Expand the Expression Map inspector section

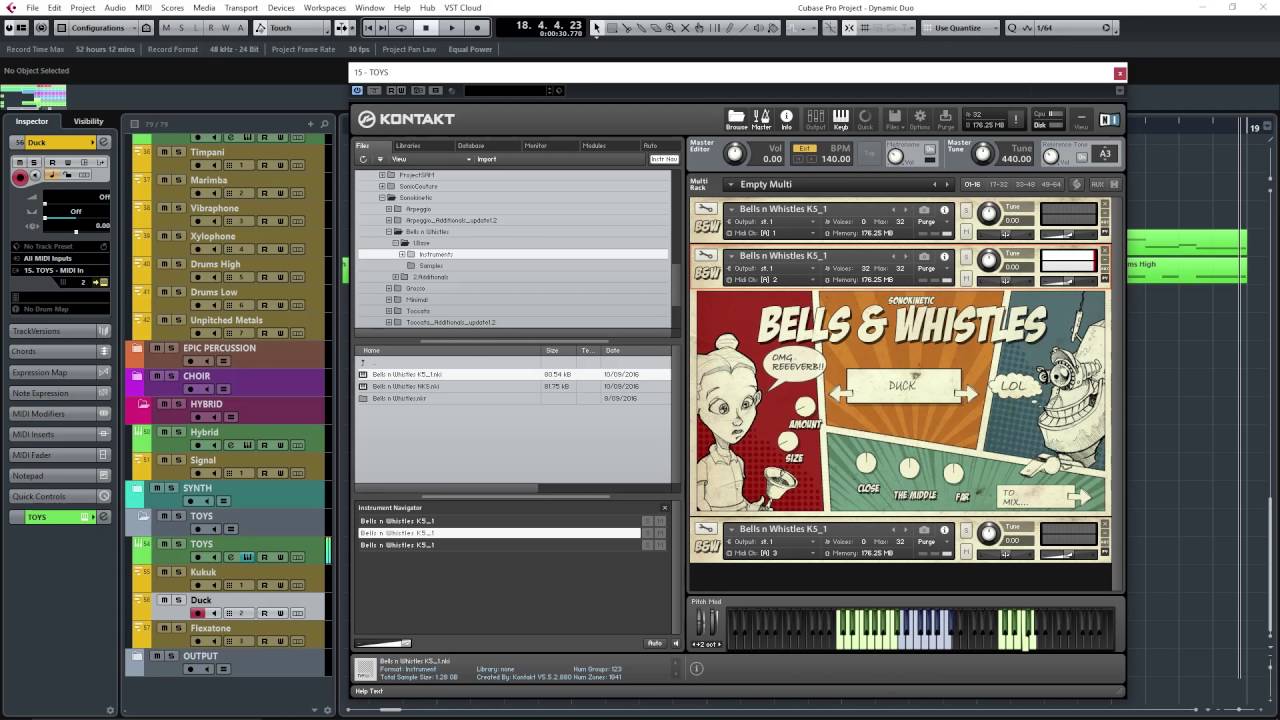click(60, 372)
